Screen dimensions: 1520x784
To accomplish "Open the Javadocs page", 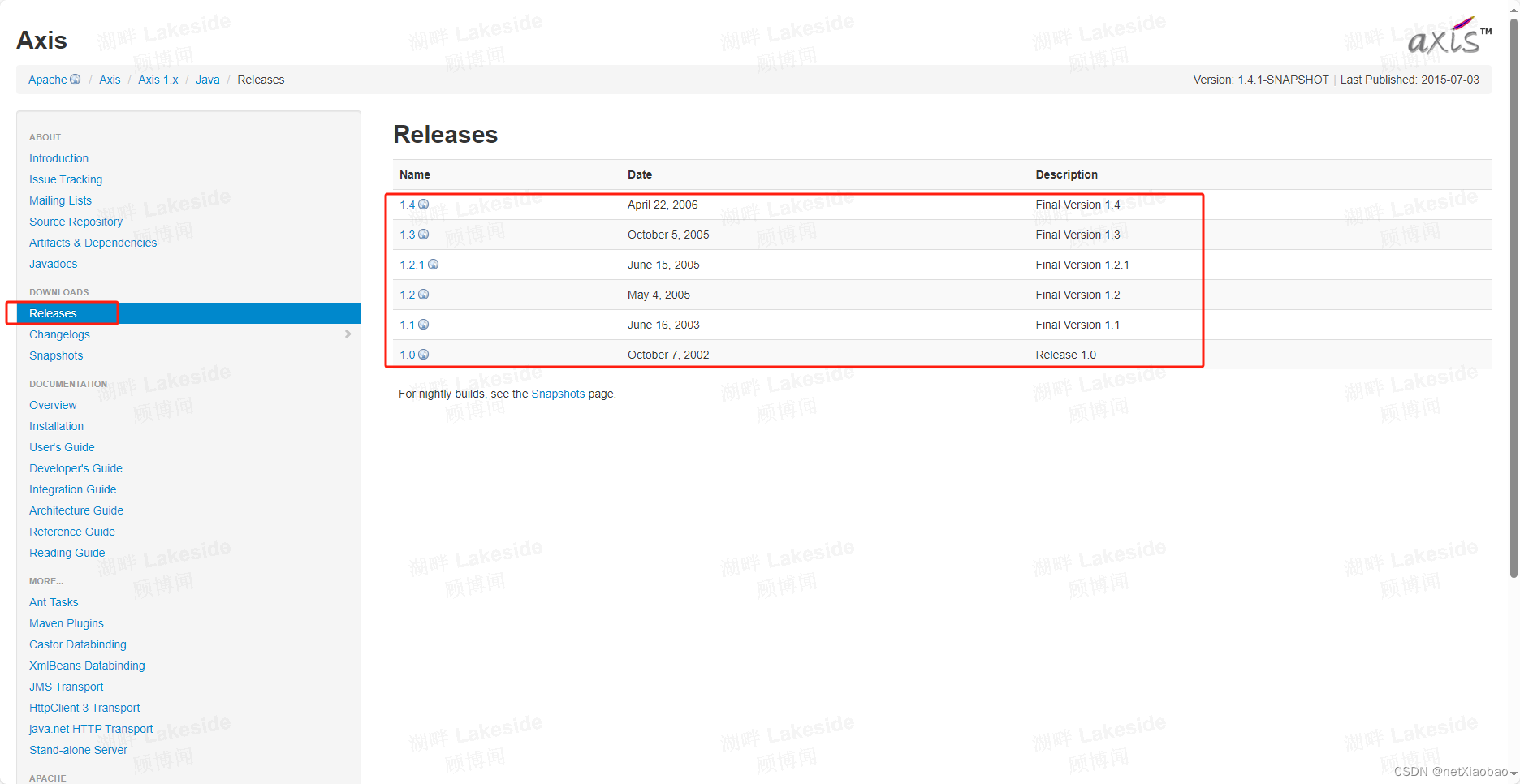I will click(x=53, y=264).
